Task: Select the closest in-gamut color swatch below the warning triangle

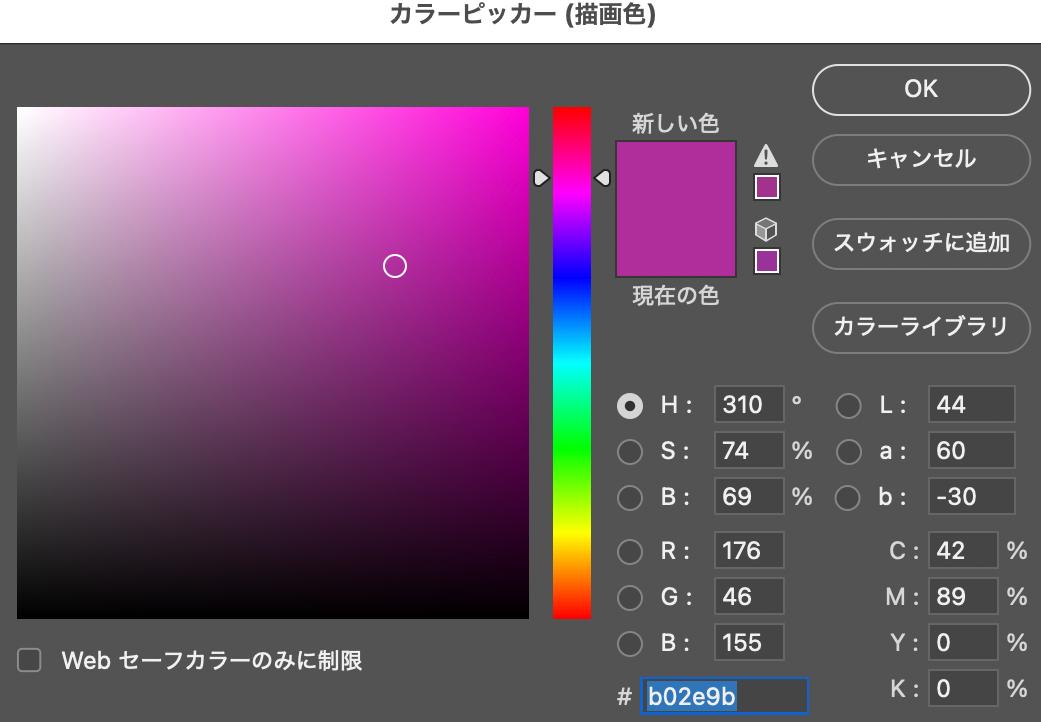Action: pos(767,187)
